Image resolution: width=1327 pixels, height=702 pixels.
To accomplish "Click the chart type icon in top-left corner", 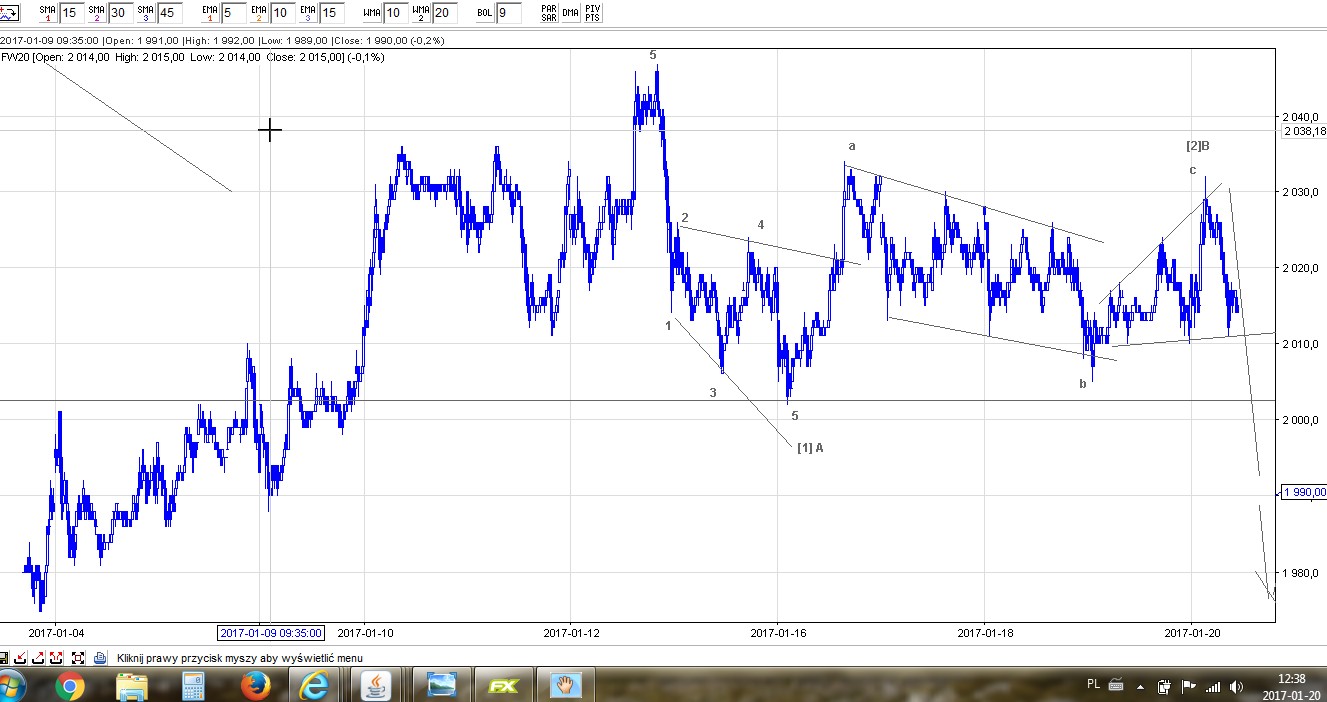I will point(9,13).
